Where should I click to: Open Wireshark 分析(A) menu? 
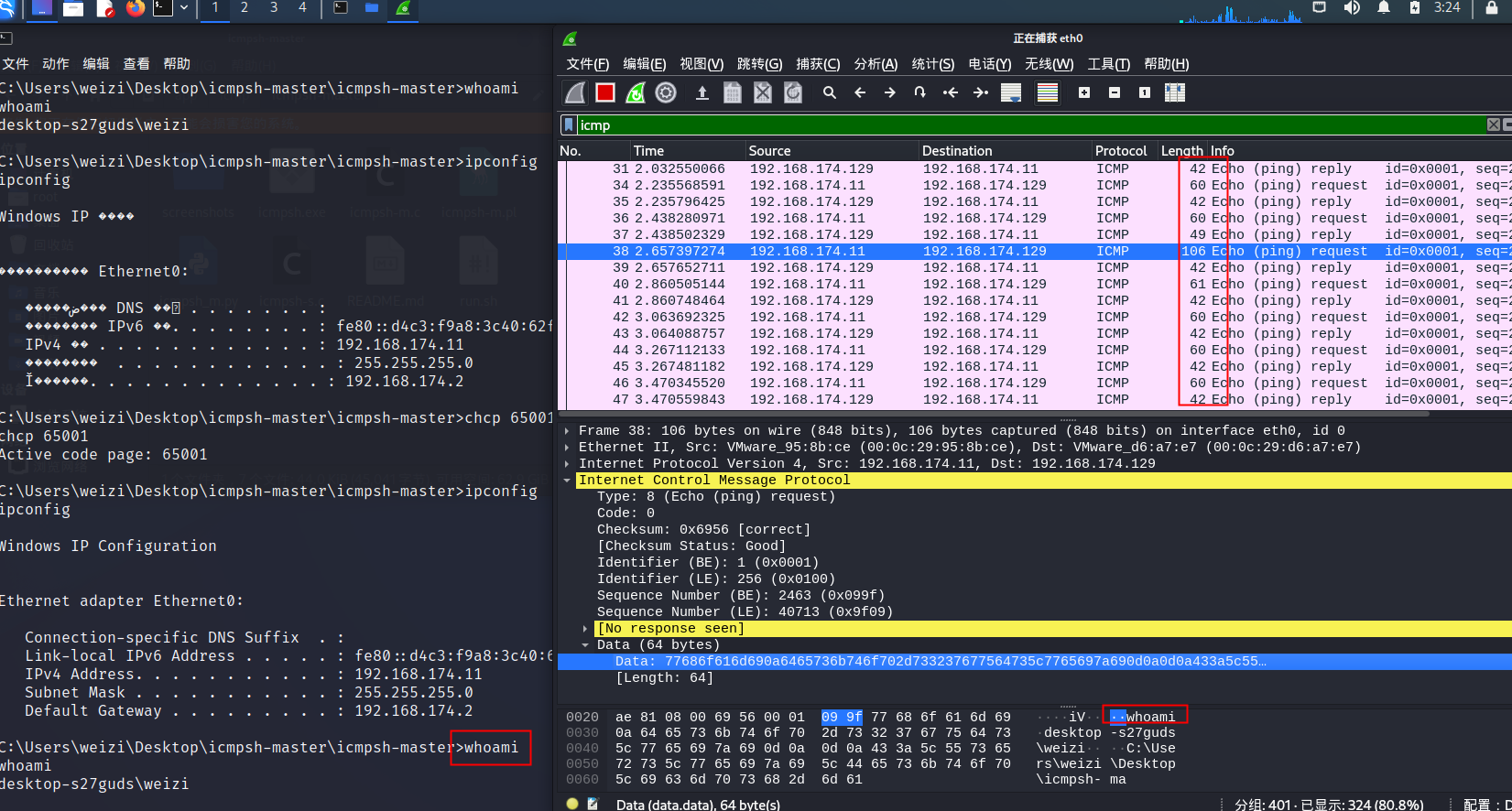click(x=876, y=64)
